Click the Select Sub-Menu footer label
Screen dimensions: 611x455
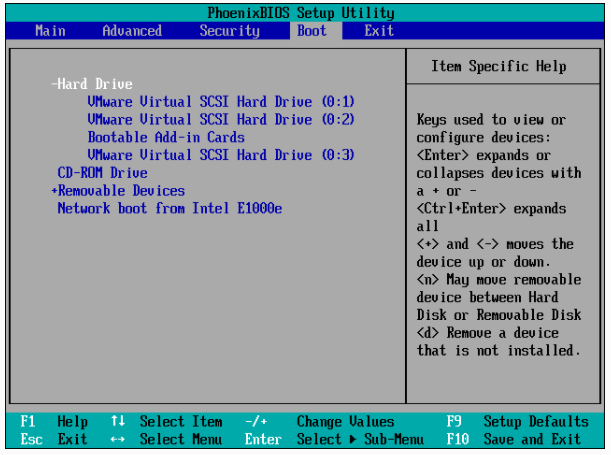pyautogui.click(x=360, y=439)
